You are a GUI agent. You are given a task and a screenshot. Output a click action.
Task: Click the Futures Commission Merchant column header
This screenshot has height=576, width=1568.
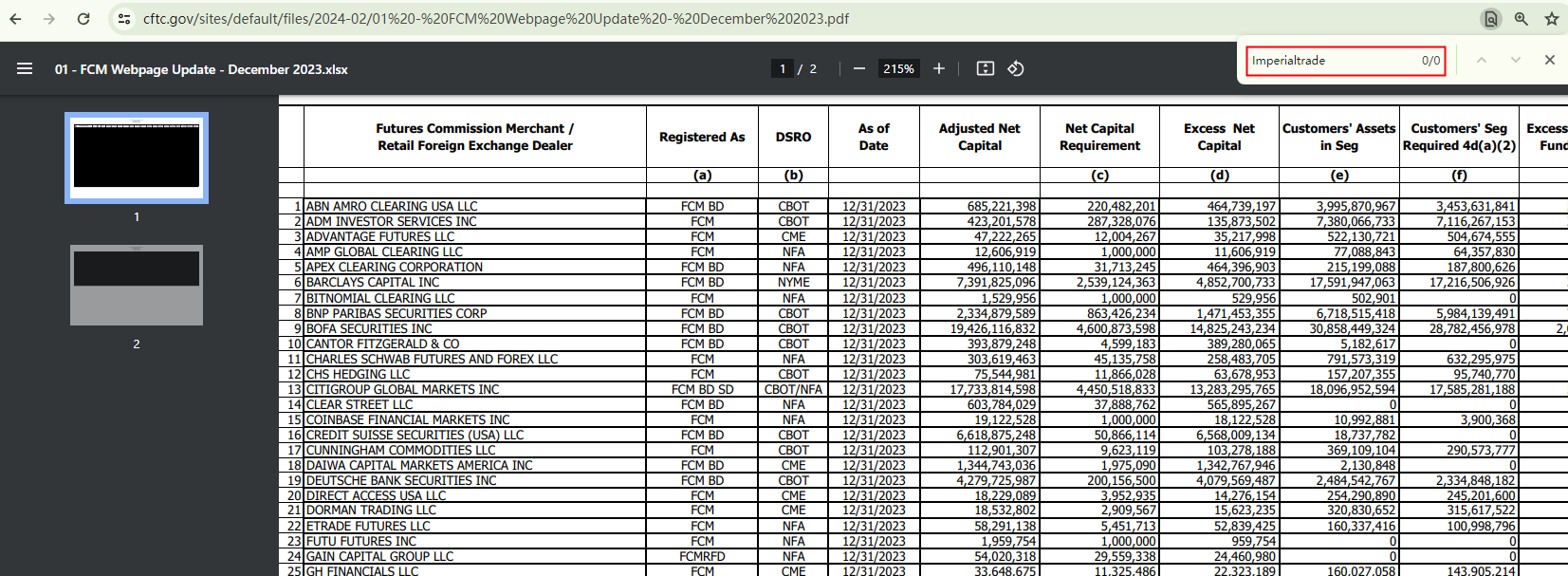[x=475, y=137]
